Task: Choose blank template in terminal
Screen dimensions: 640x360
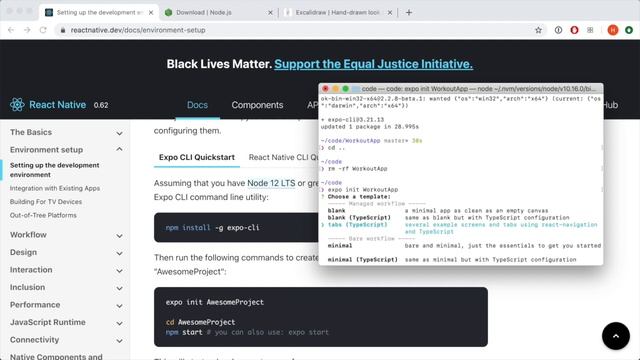Action: pos(336,211)
